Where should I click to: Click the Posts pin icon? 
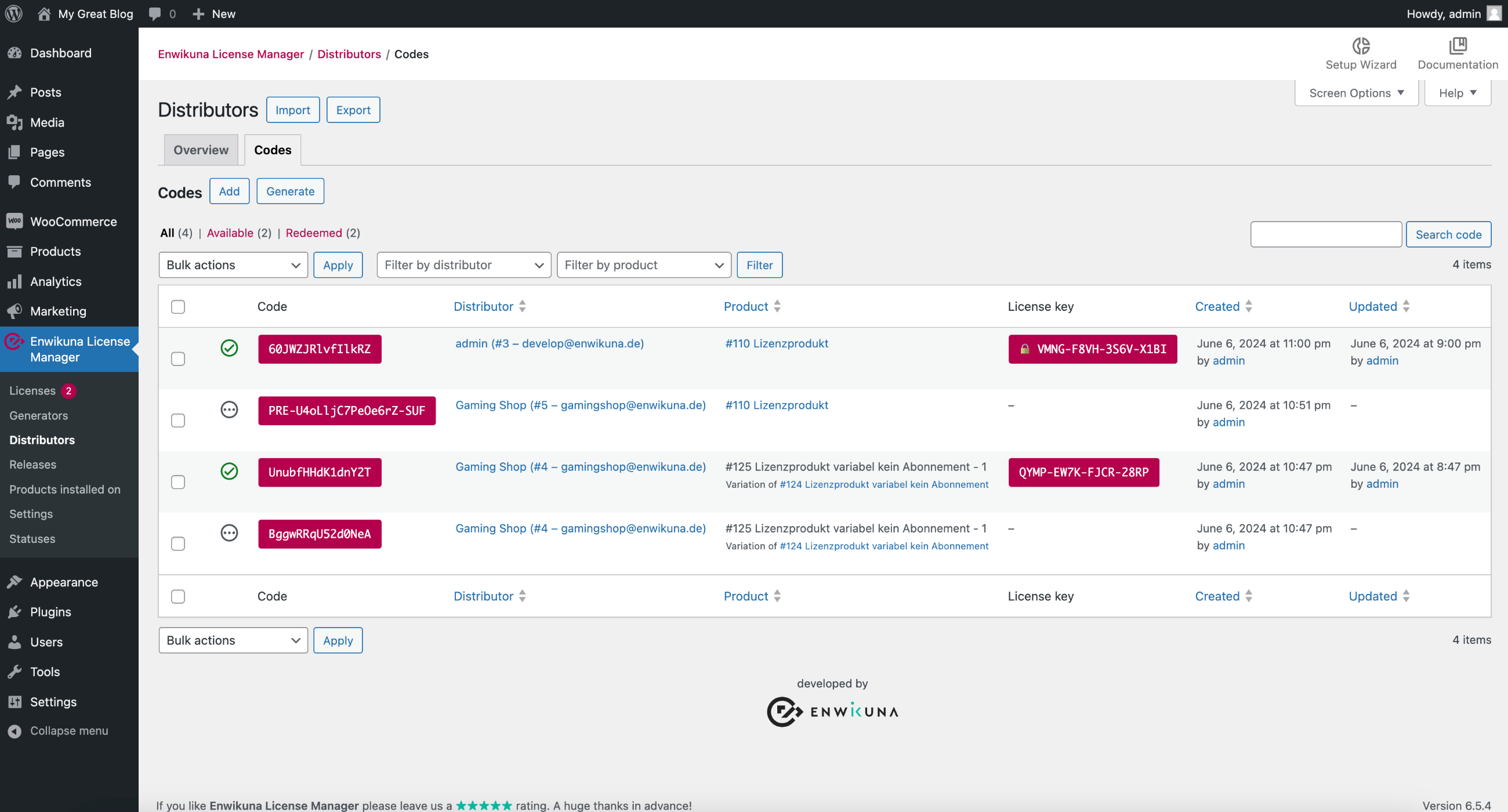tap(14, 92)
